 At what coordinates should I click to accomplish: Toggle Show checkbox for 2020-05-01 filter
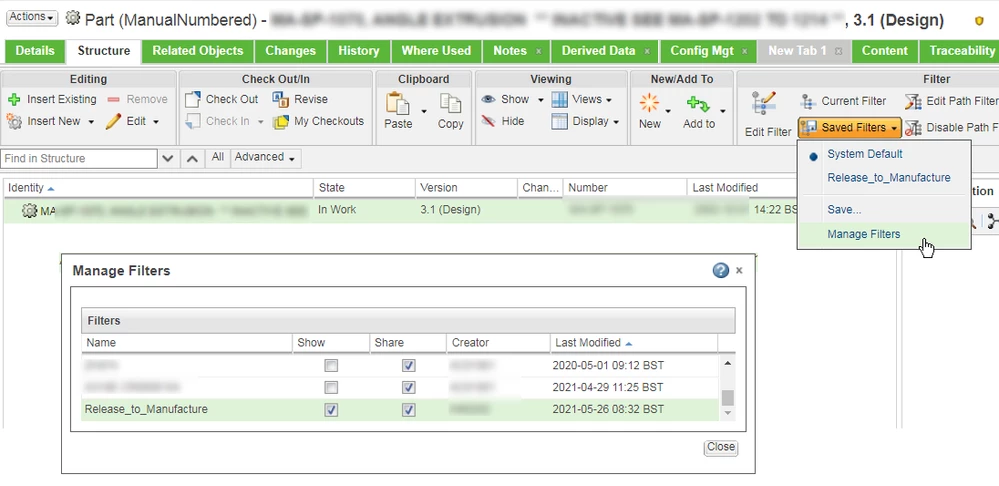click(x=331, y=366)
